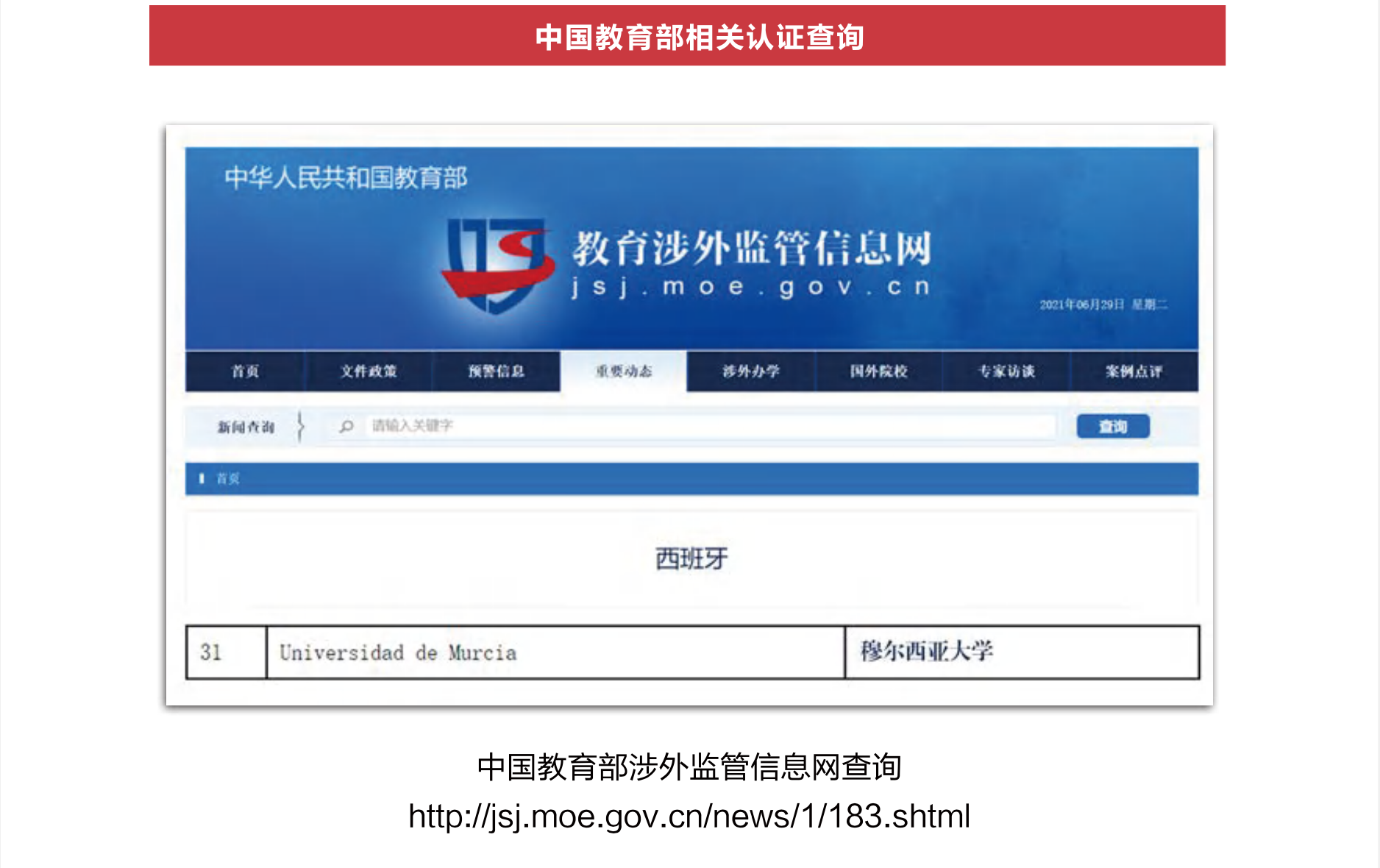
Task: Open the 案例点评 navigation tab
Action: point(1134,371)
